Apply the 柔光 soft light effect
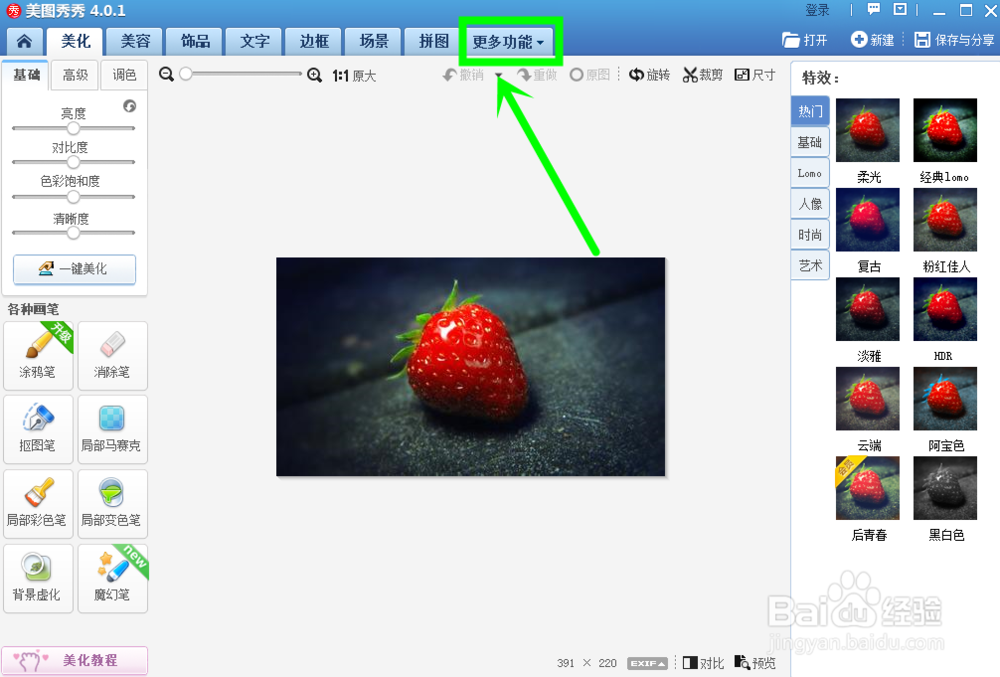The image size is (1000, 677). pyautogui.click(x=867, y=130)
